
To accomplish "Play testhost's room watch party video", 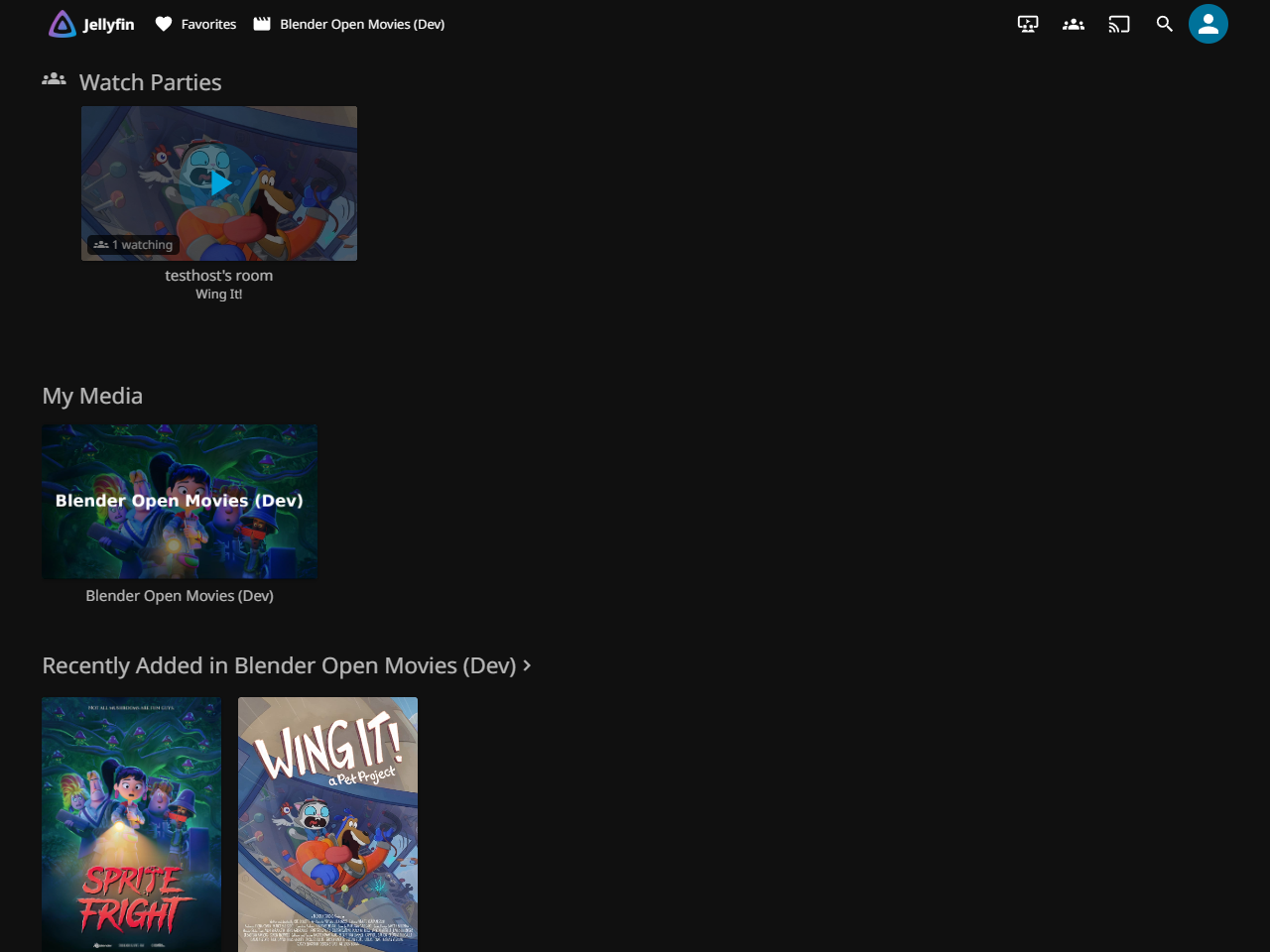I will [x=219, y=183].
